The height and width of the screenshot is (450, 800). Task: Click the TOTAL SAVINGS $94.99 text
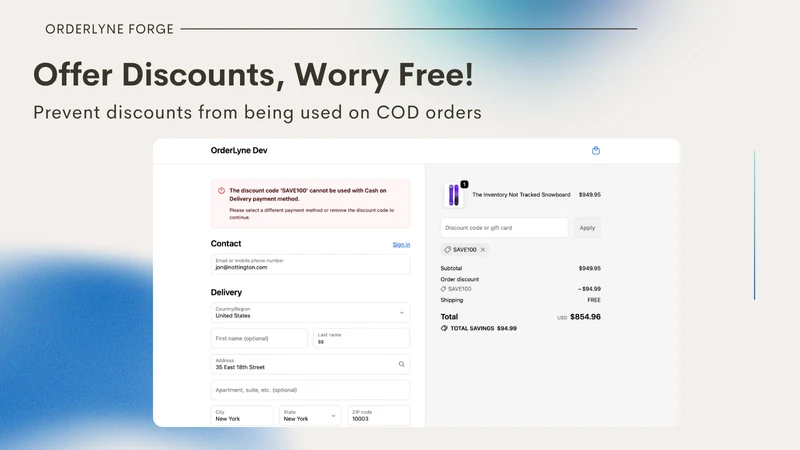[483, 329]
